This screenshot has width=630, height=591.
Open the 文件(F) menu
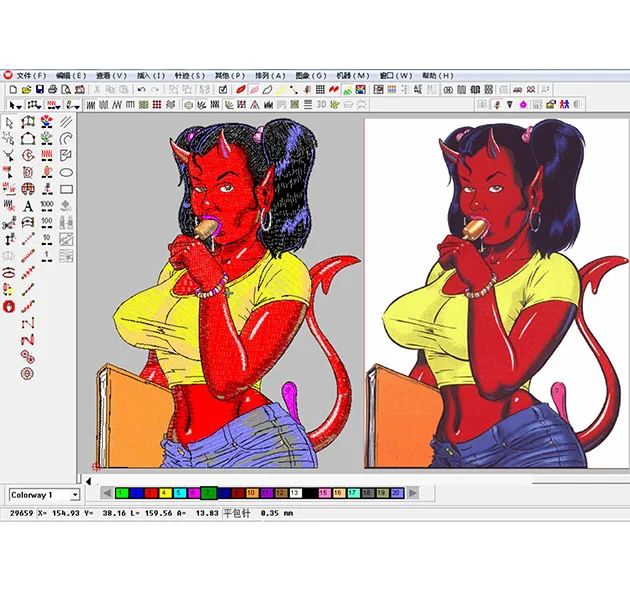coord(31,76)
